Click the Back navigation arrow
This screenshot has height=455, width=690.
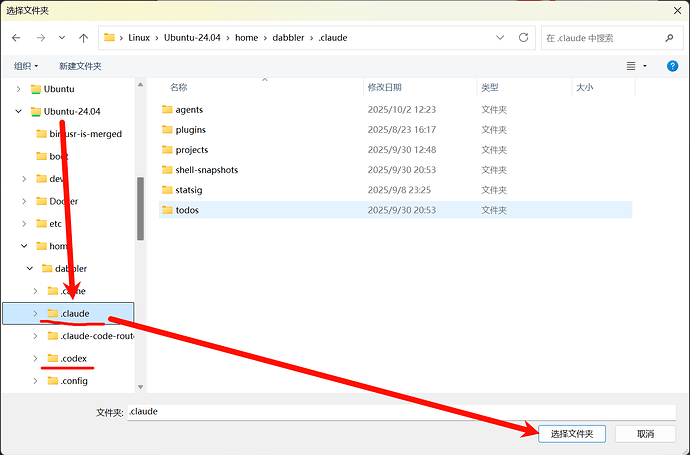point(16,38)
